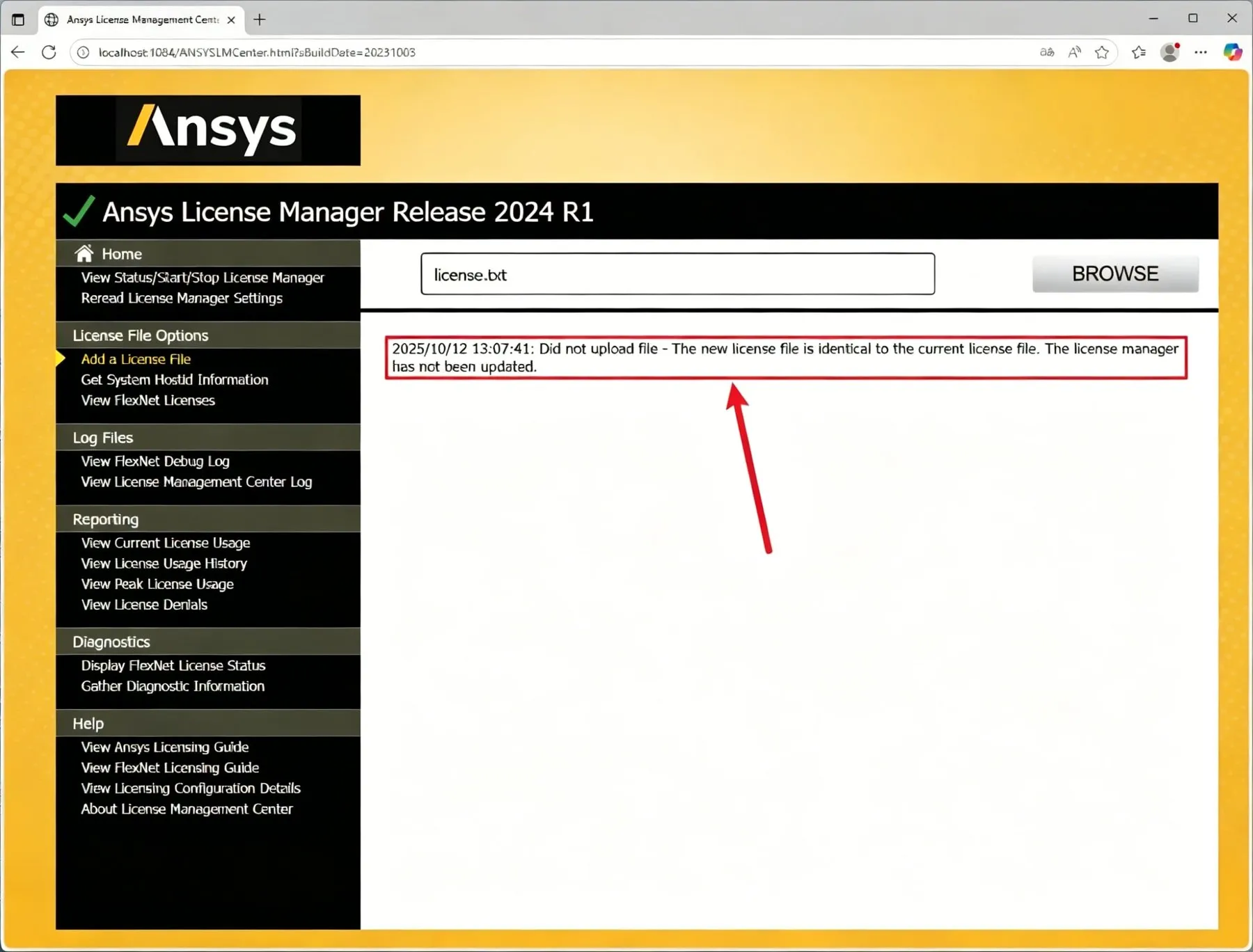The image size is (1253, 952).
Task: Click the Ansys logo banner
Action: point(208,130)
